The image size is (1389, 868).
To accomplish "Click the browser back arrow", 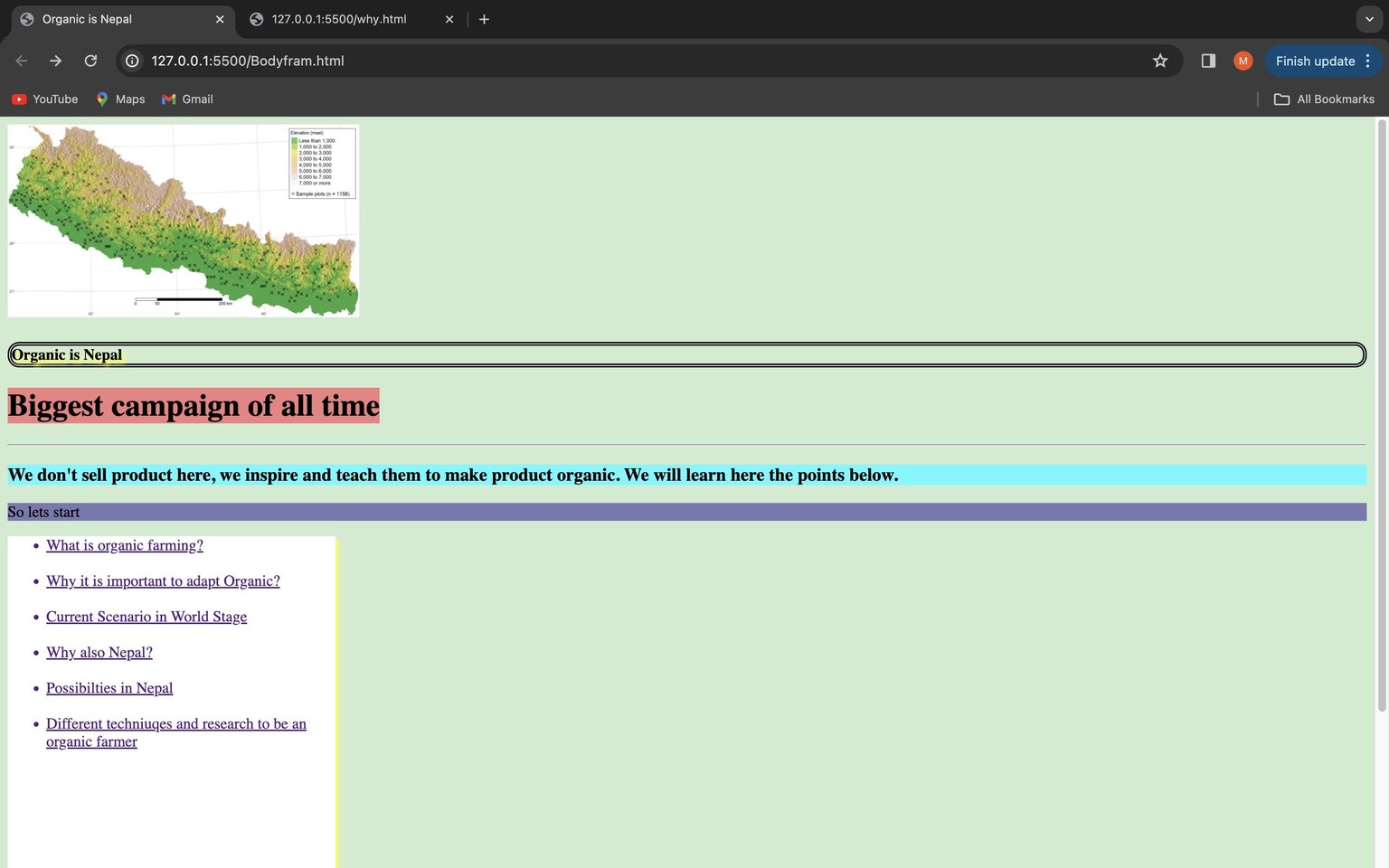I will pos(22,61).
